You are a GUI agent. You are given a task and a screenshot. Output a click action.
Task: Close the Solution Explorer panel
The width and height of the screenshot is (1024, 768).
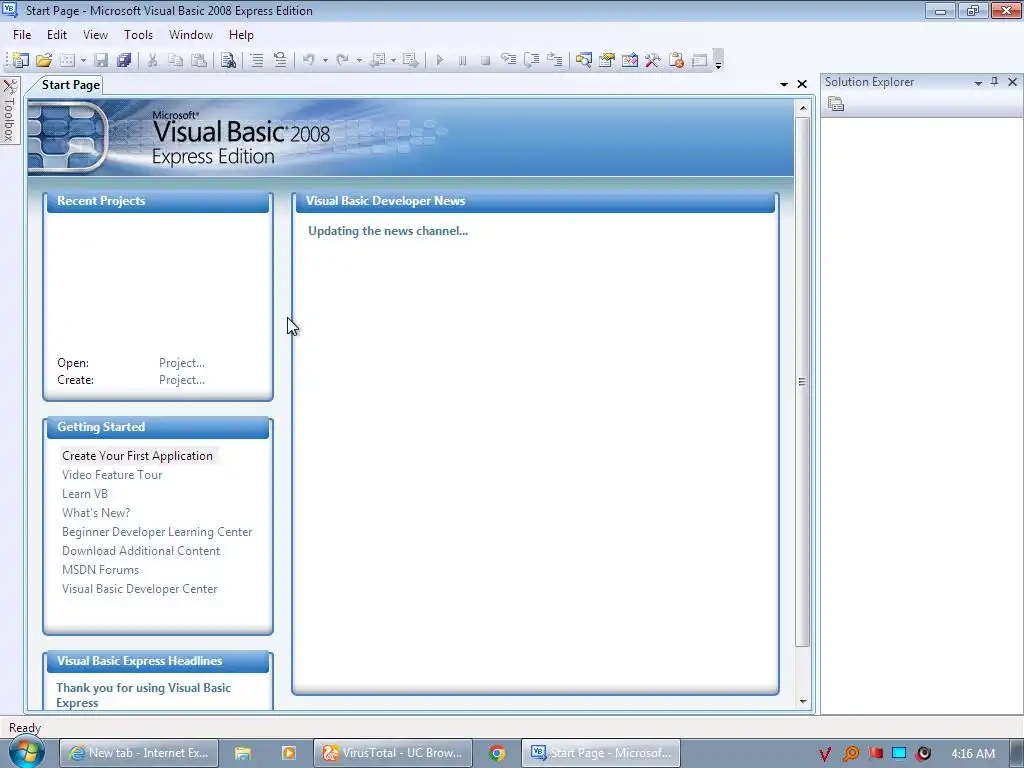1012,82
